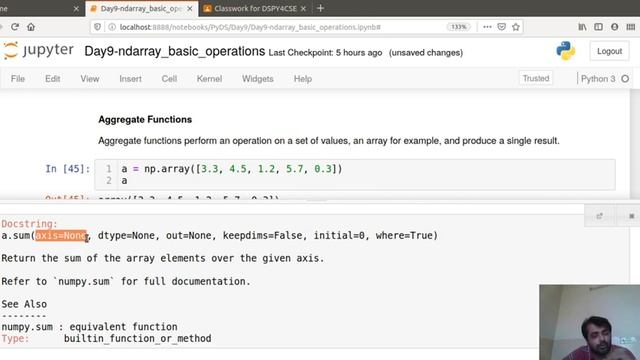640x360 pixels.
Task: Click the Python logo icon
Action: point(566,51)
